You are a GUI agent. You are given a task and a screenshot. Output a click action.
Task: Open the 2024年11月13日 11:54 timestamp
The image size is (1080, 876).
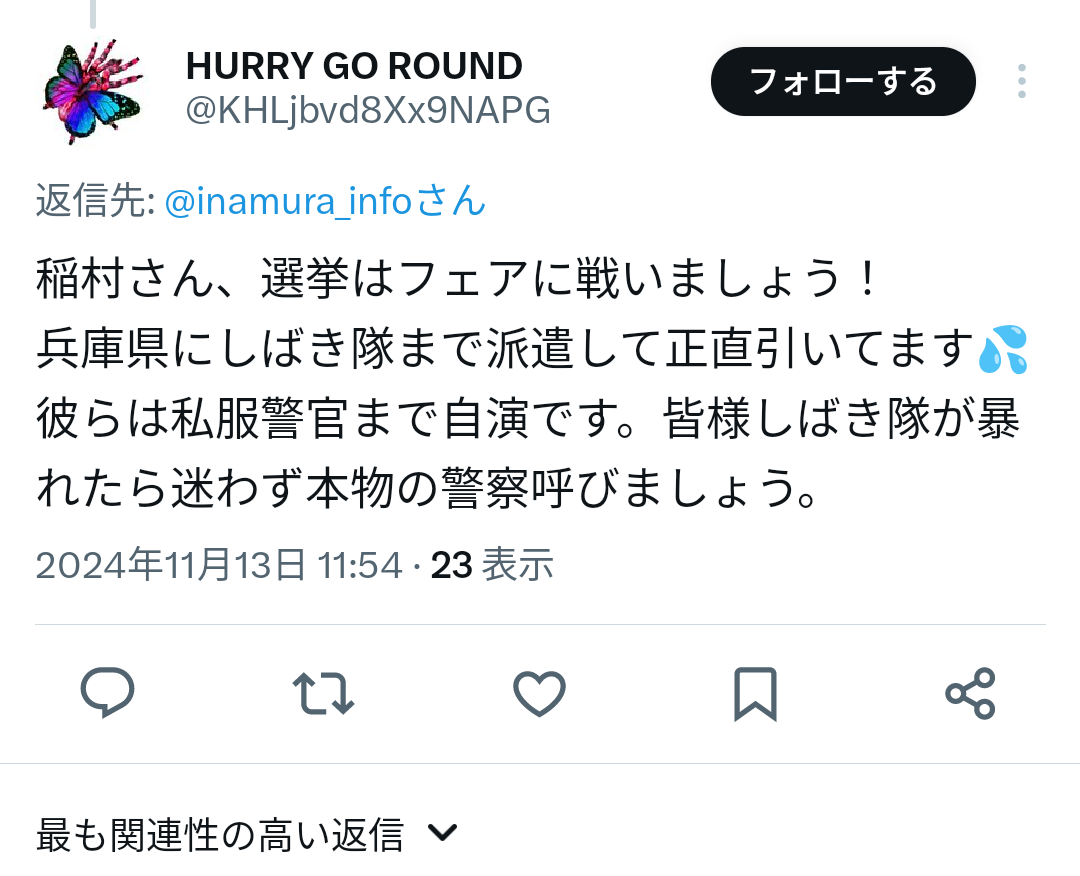pyautogui.click(x=218, y=565)
